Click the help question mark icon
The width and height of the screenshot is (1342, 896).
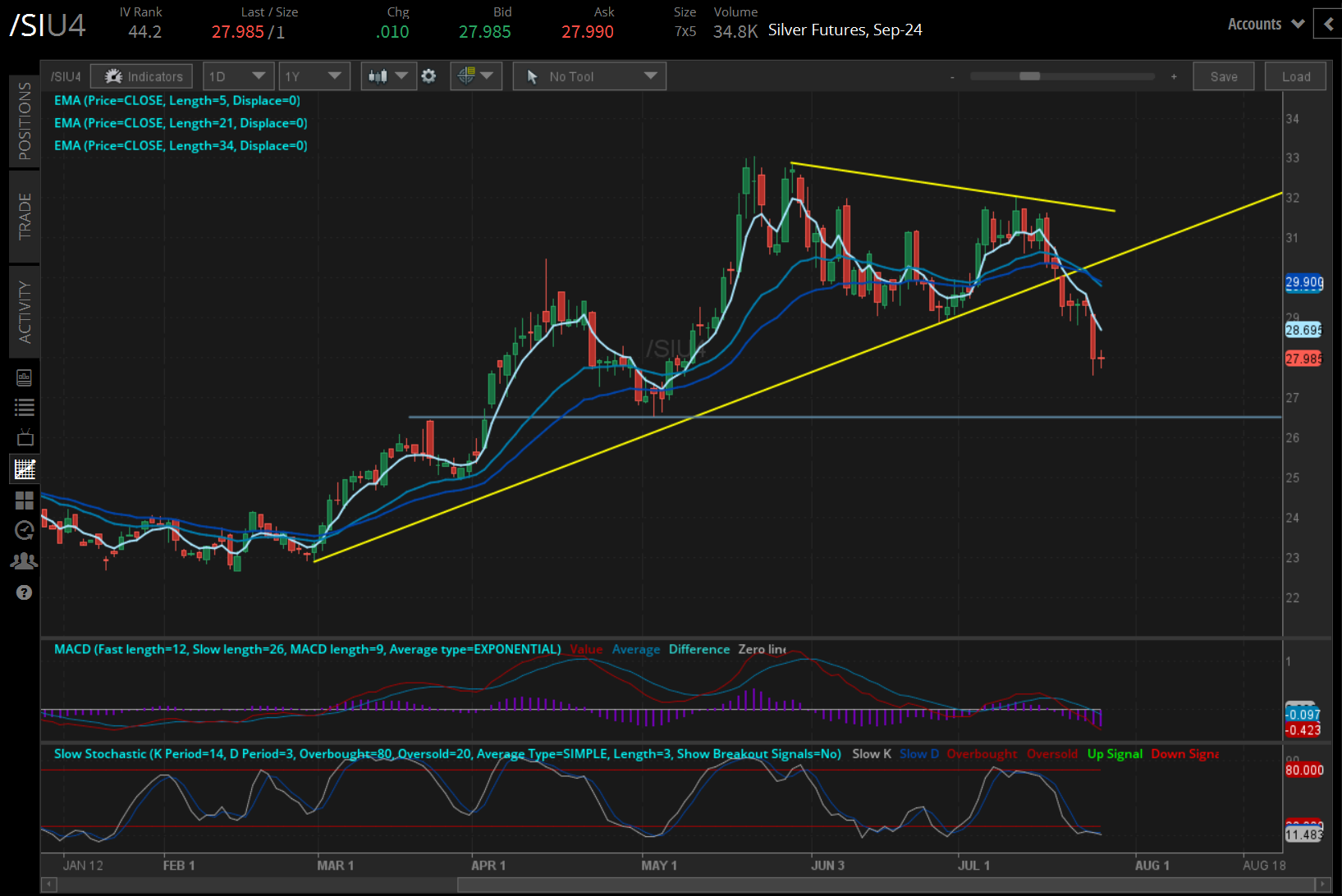[24, 592]
